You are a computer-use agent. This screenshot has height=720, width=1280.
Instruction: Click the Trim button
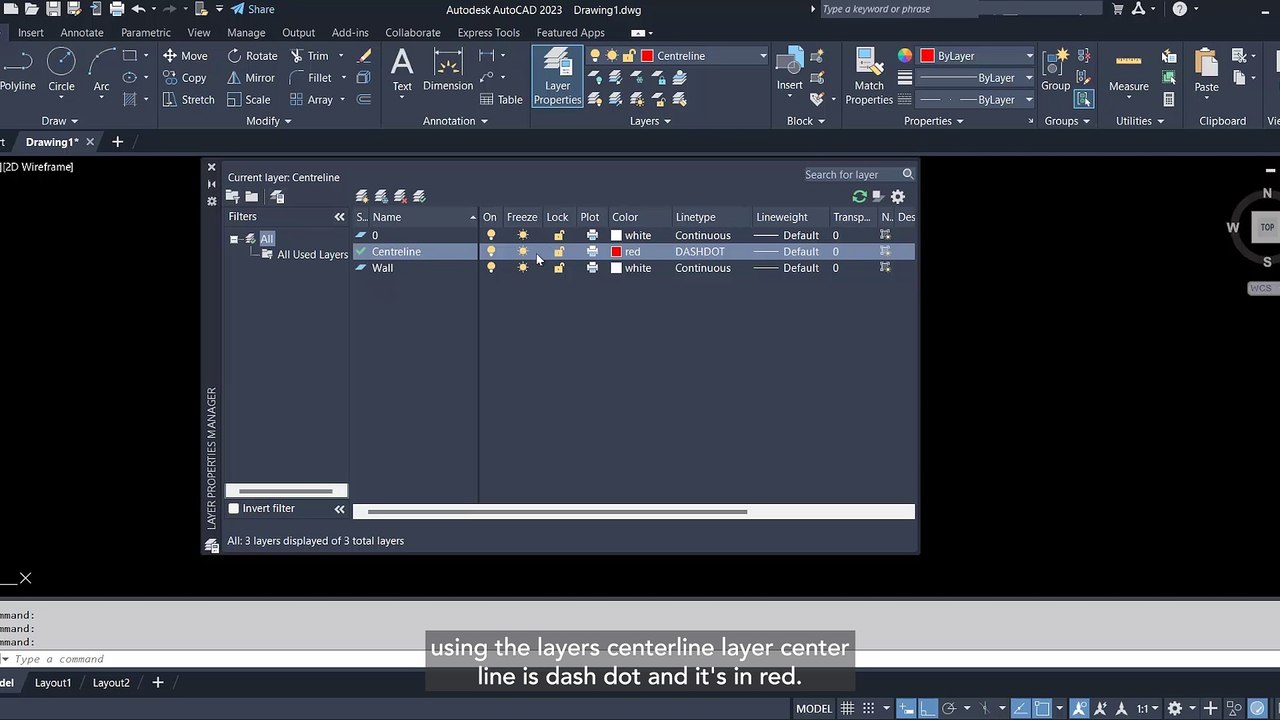(x=310, y=56)
